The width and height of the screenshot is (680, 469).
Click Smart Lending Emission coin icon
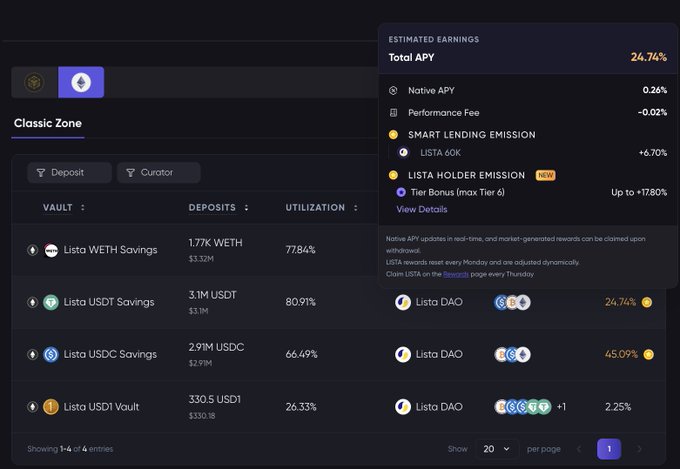[x=393, y=134]
